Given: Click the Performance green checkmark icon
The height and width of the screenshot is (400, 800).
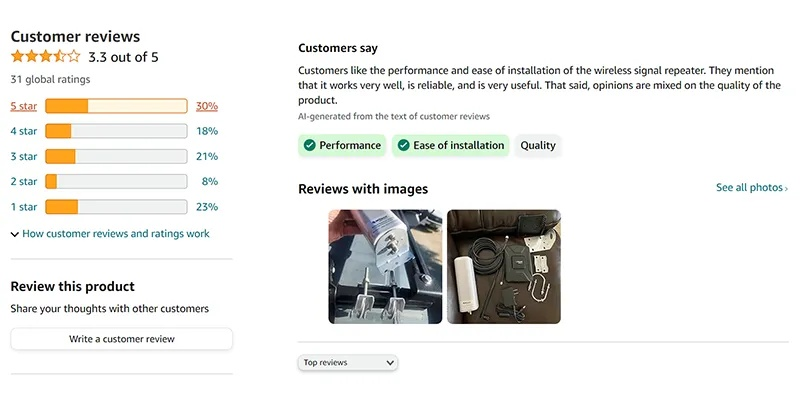Looking at the screenshot, I should point(308,146).
